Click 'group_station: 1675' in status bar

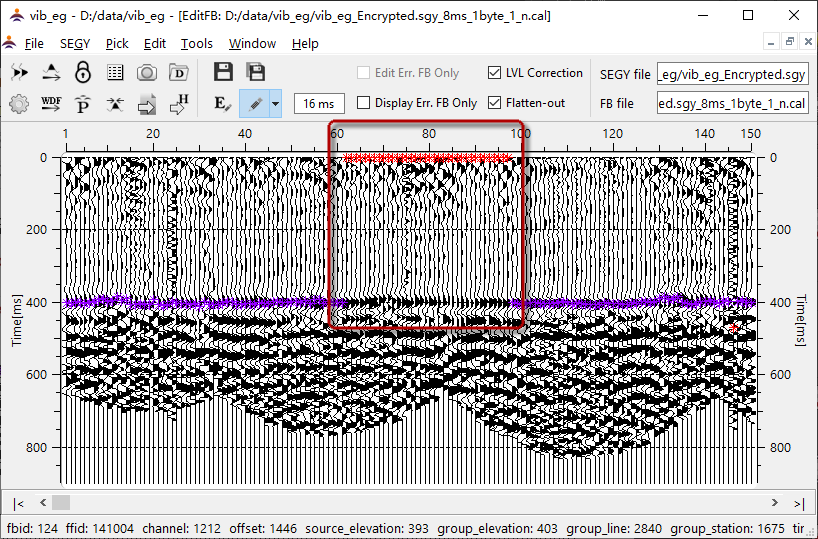click(x=727, y=529)
